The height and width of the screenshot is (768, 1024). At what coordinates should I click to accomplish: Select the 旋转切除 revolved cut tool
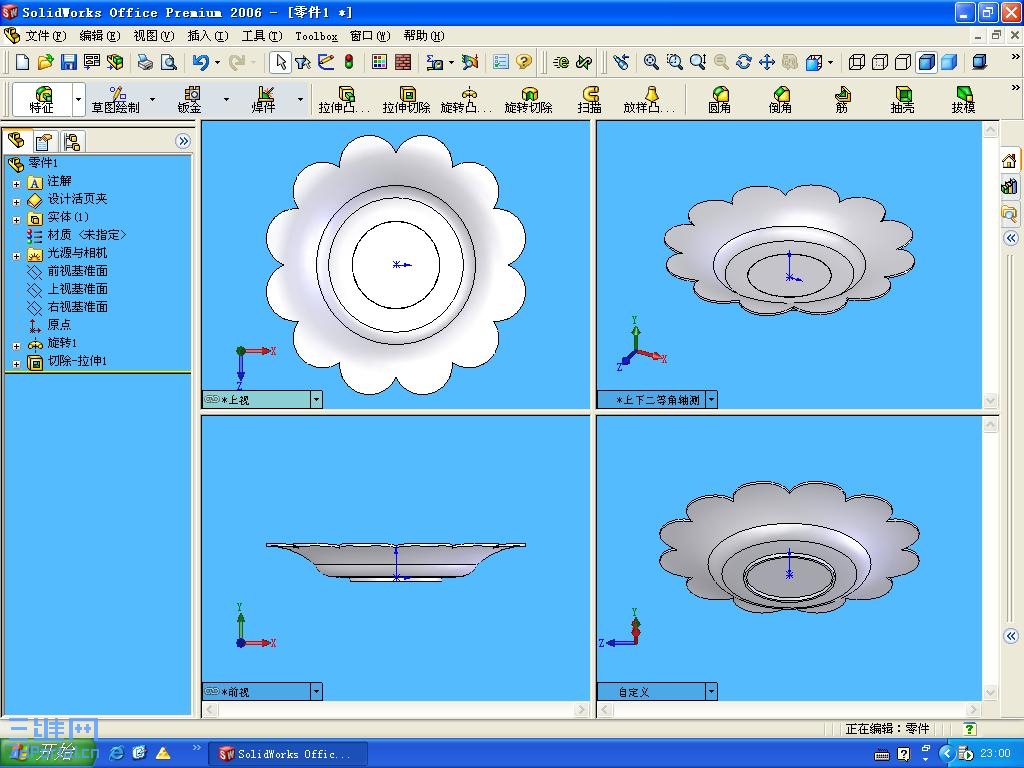528,99
